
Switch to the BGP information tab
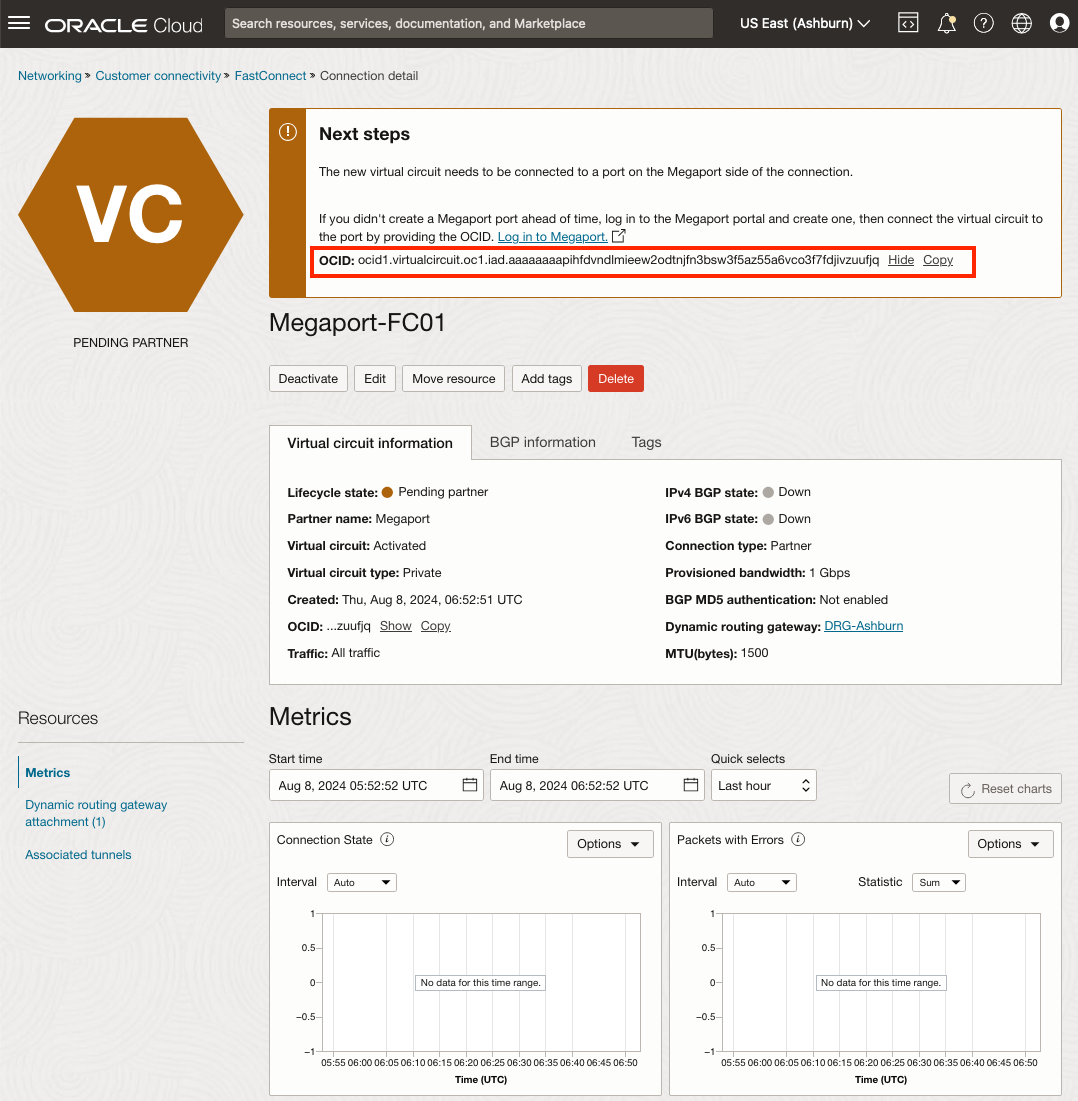[542, 442]
